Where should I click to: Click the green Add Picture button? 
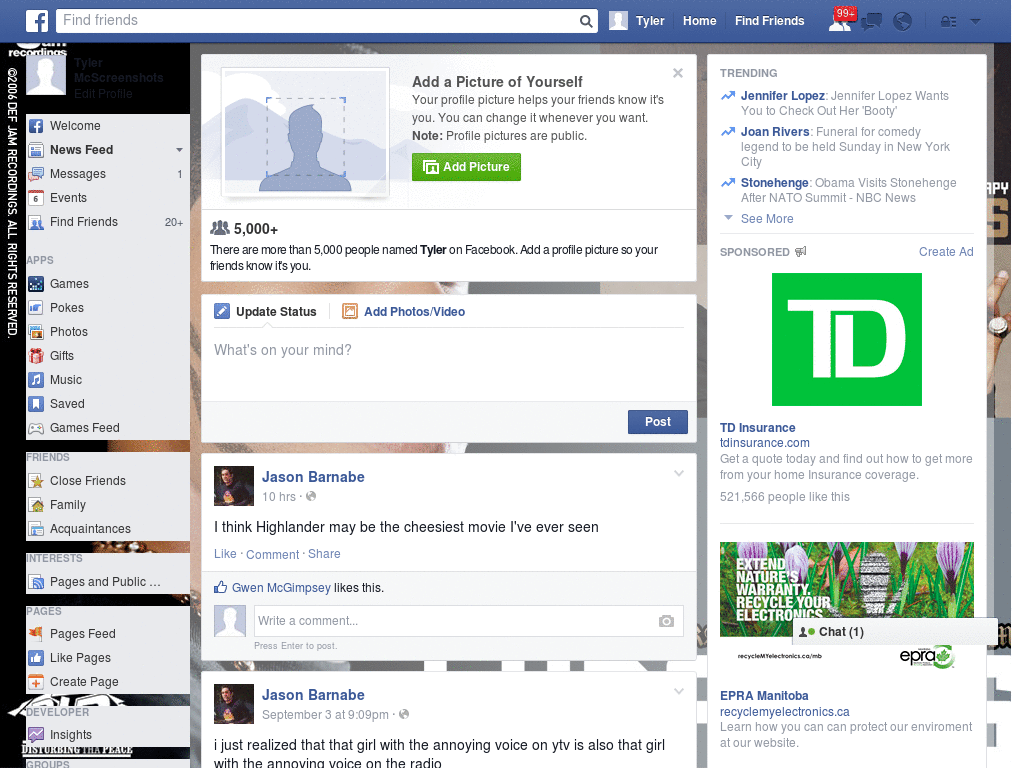pos(466,167)
